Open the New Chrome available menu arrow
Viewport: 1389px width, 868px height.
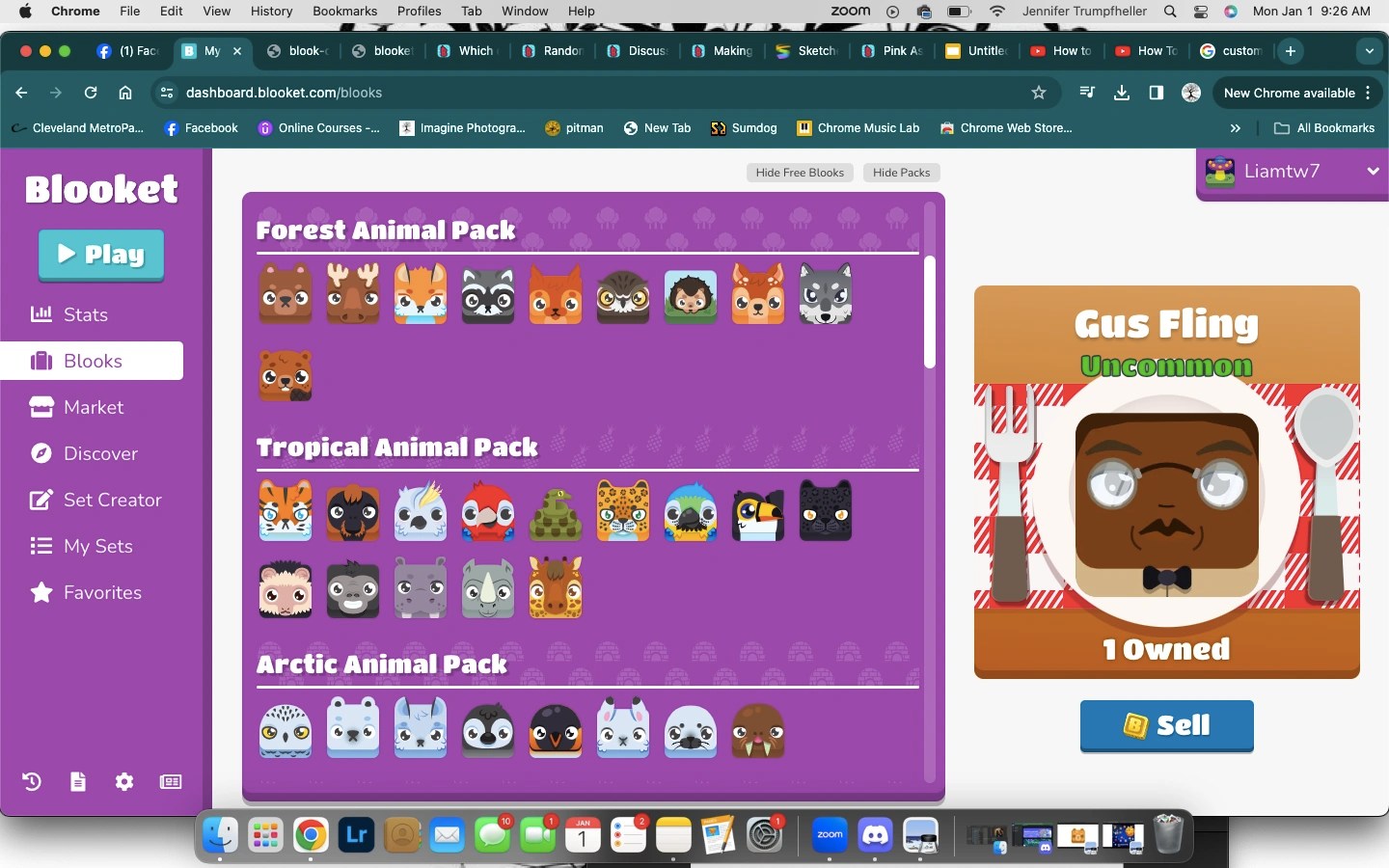tap(1367, 93)
